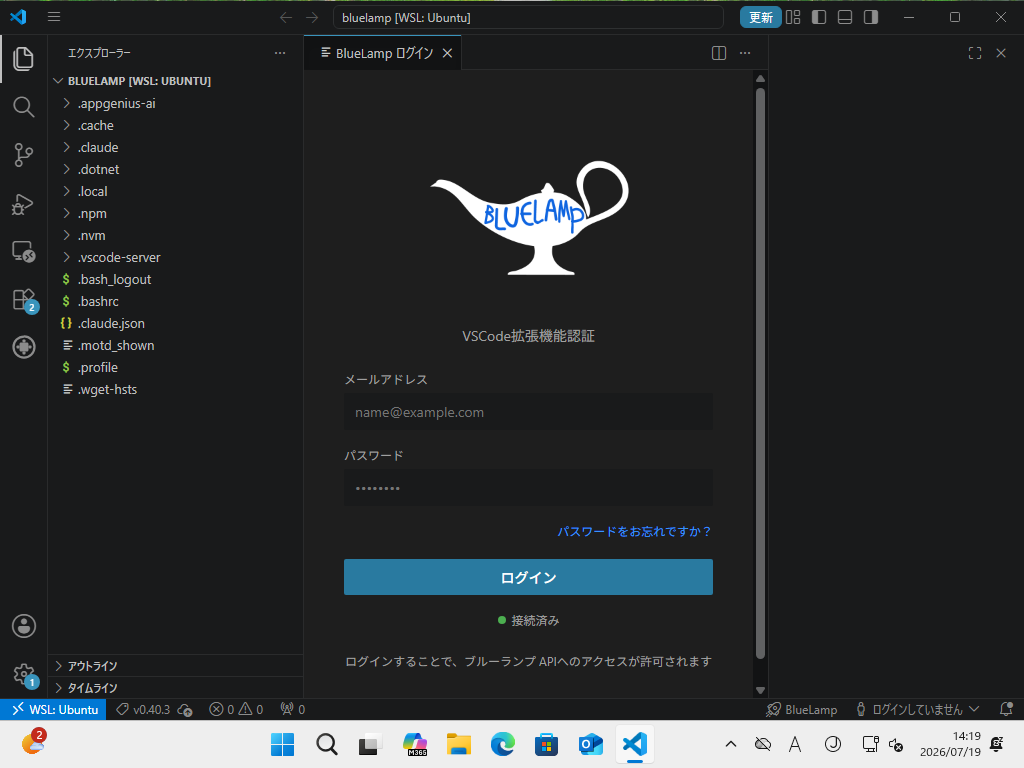Open the errors and warnings status item
The image size is (1024, 768).
[236, 709]
